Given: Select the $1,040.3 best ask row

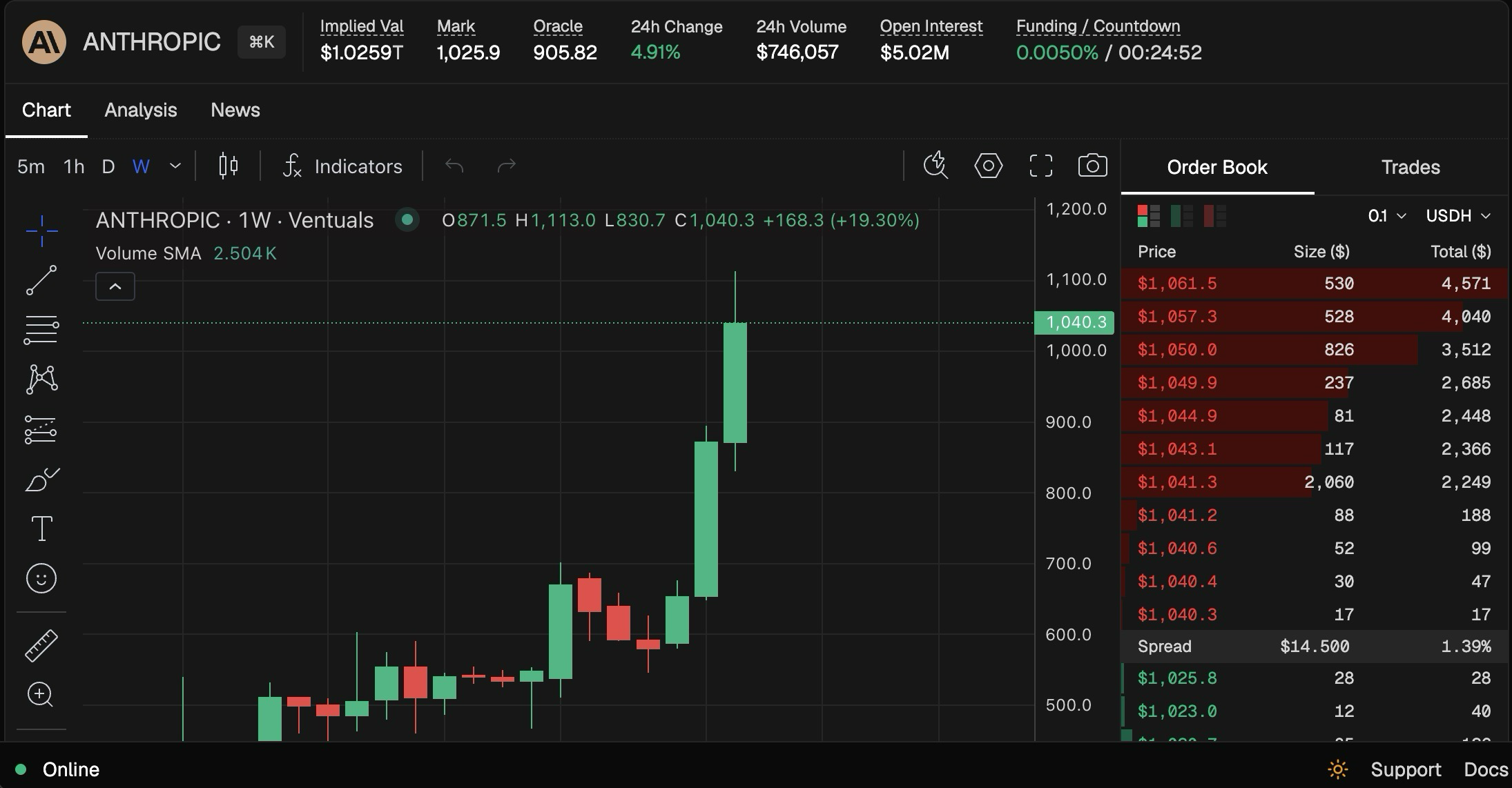Looking at the screenshot, I should click(x=1314, y=615).
